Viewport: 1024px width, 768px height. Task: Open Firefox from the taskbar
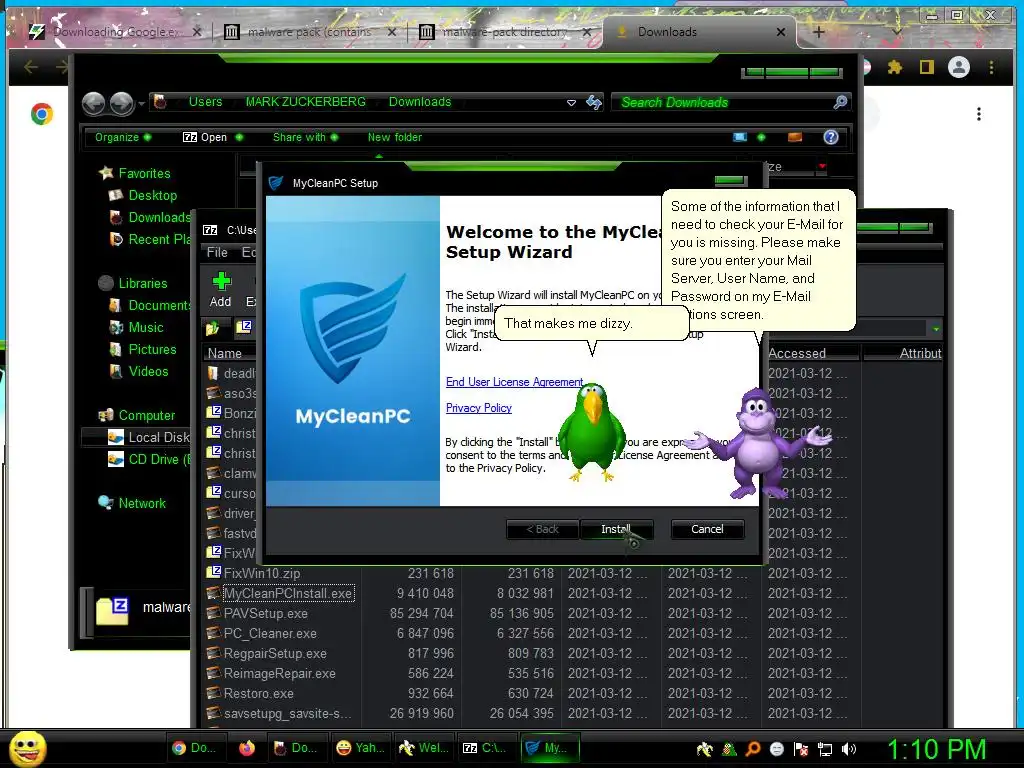tap(247, 748)
